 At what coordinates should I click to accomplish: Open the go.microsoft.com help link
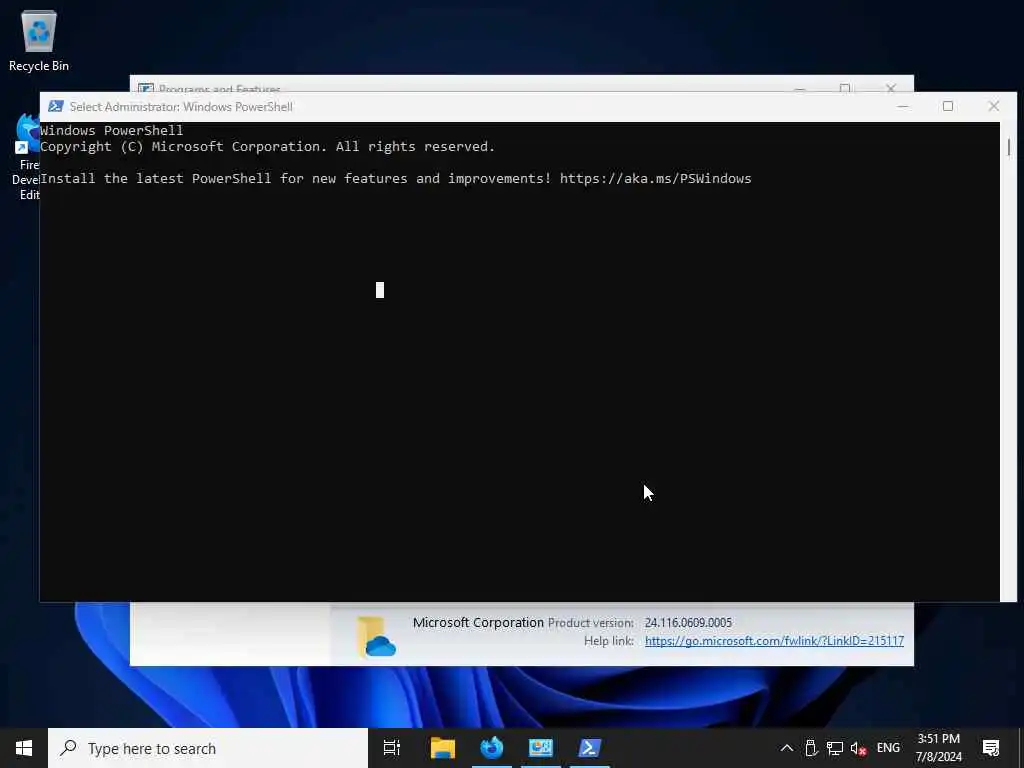(x=774, y=641)
